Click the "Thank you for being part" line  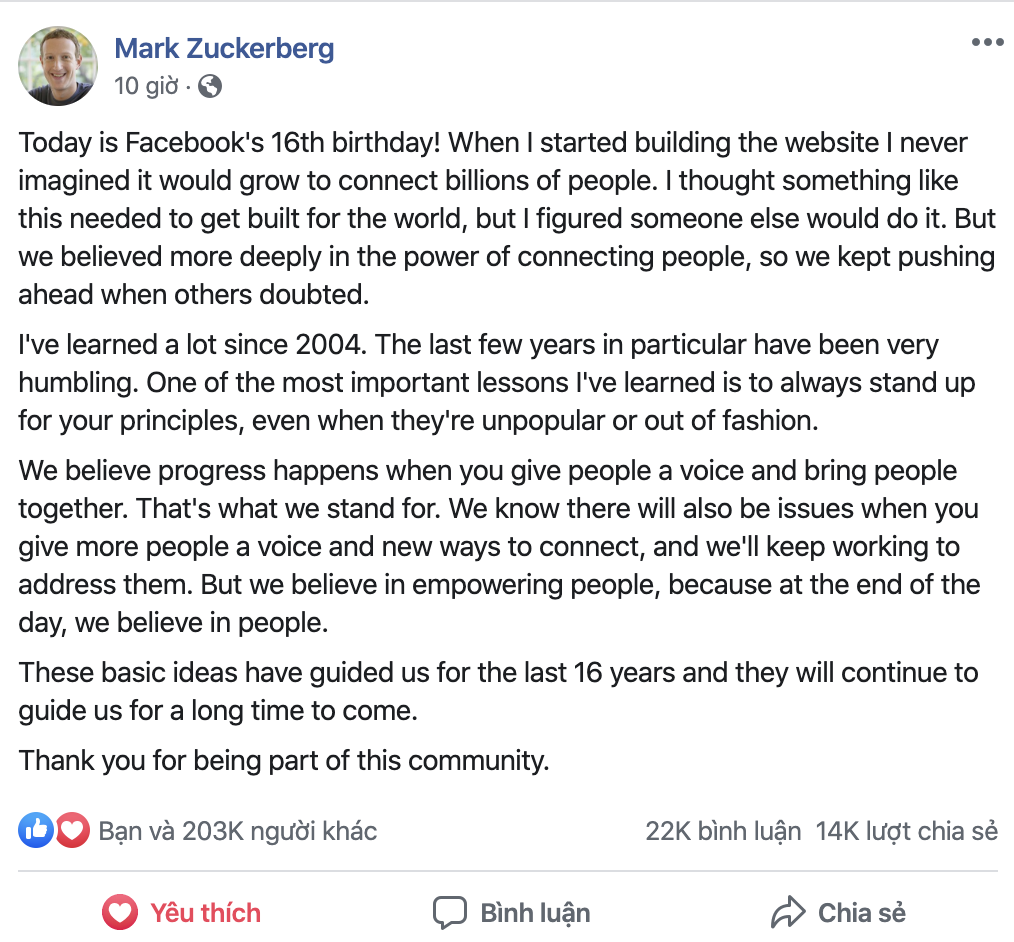284,761
